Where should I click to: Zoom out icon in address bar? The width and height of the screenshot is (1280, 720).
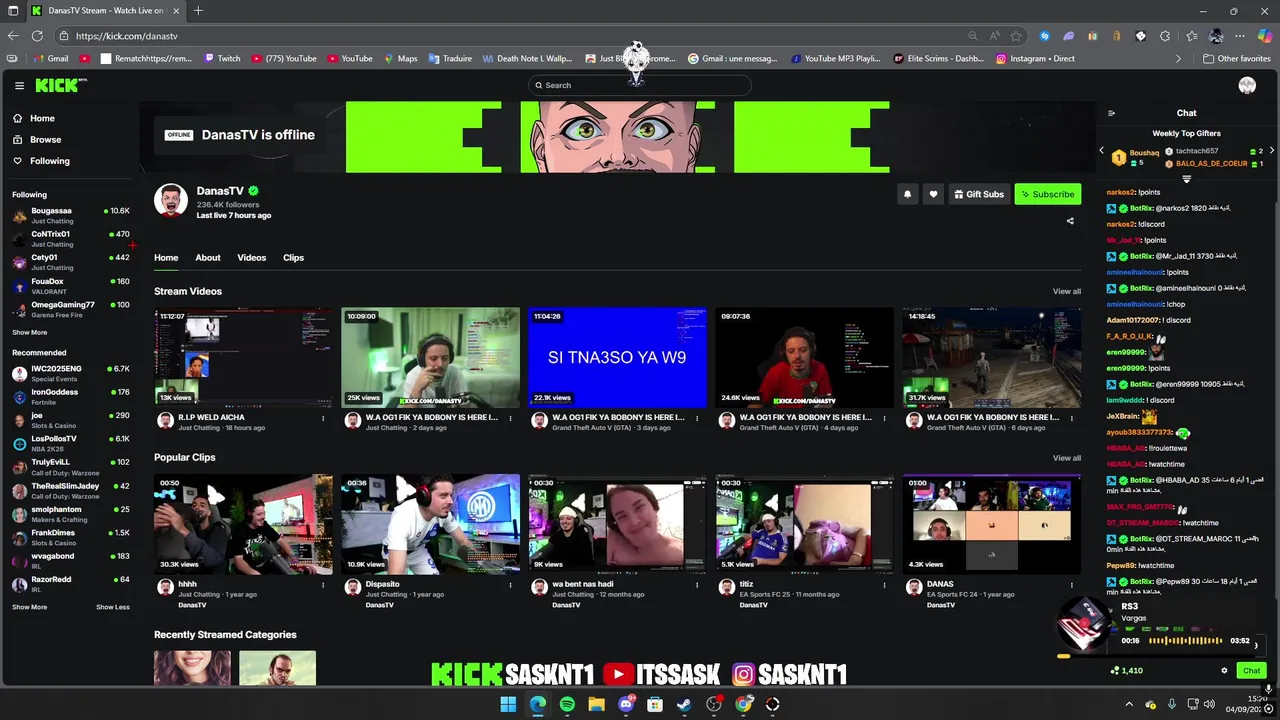[972, 36]
